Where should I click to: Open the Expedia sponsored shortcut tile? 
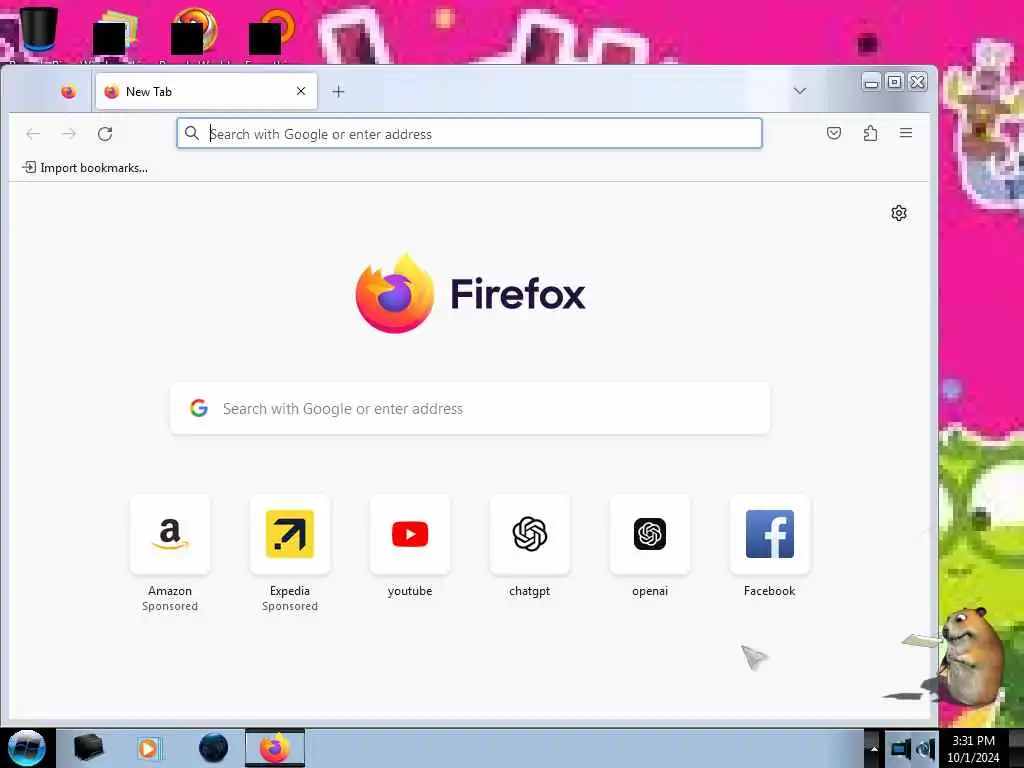tap(290, 534)
